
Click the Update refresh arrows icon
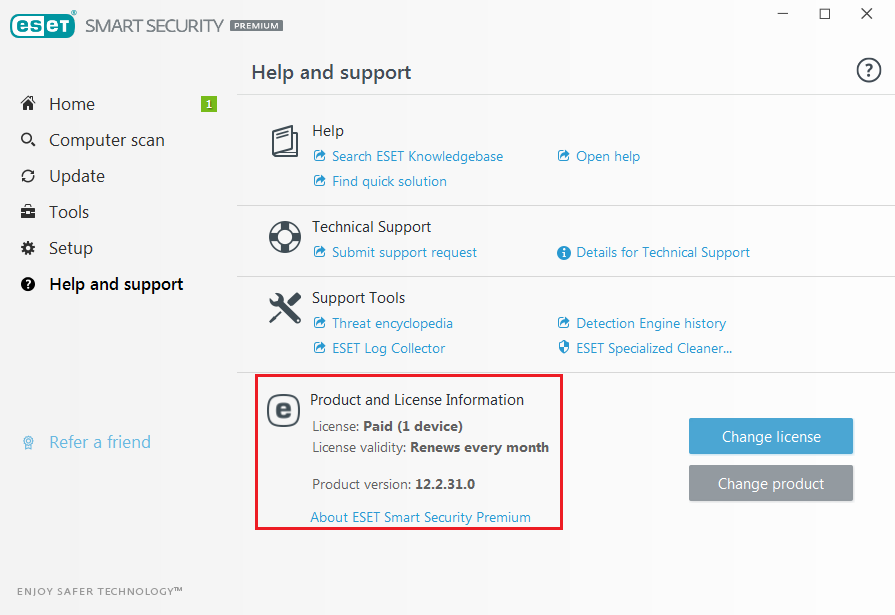[28, 176]
